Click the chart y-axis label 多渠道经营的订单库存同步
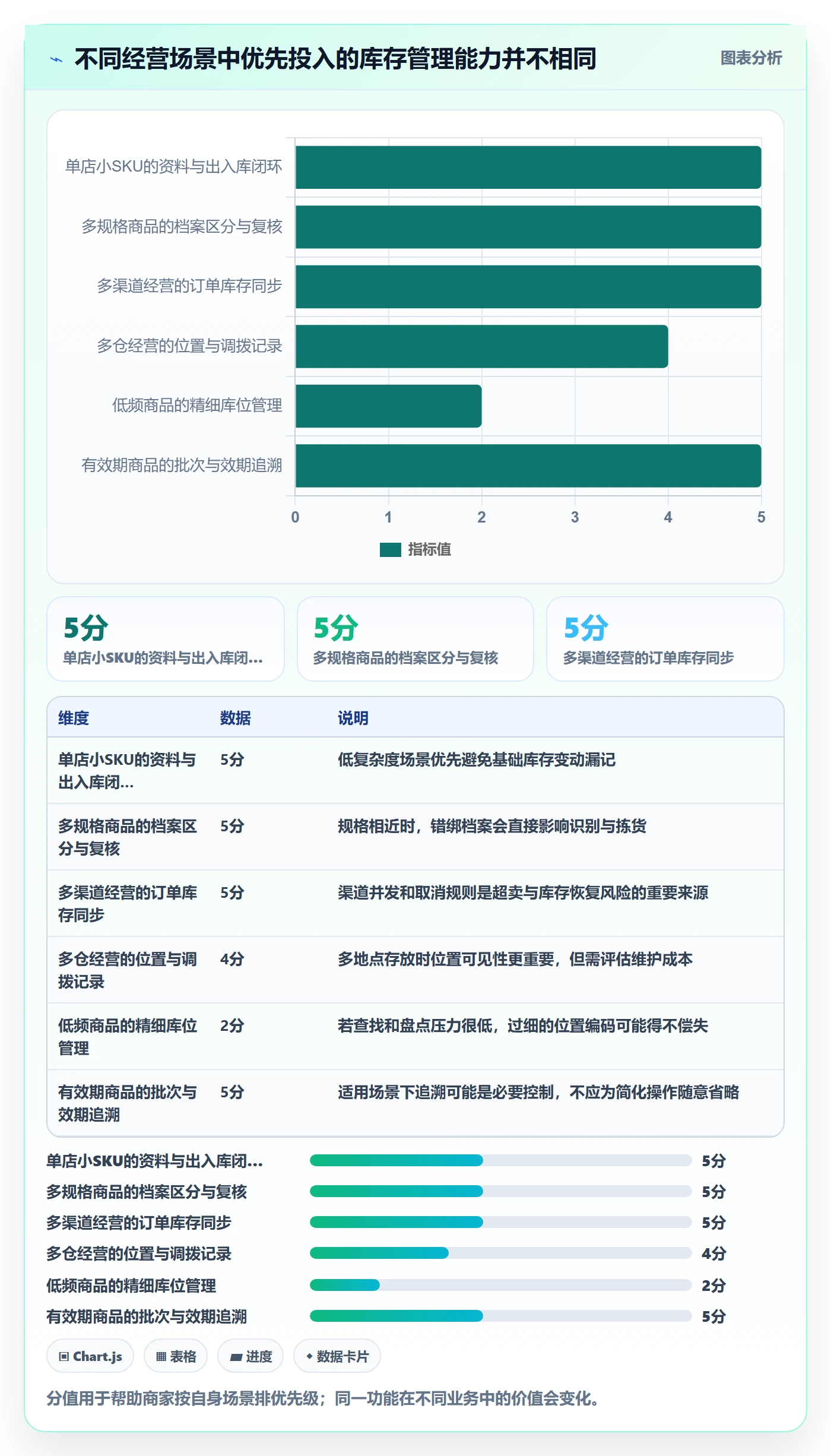Image resolution: width=831 pixels, height=1456 pixels. pos(189,286)
